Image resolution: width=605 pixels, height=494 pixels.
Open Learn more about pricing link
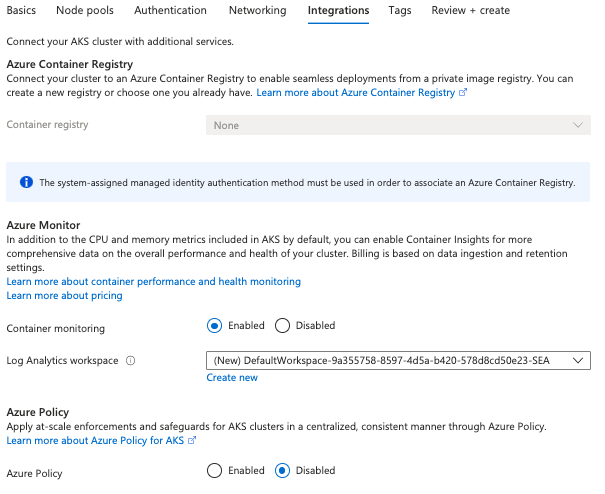(64, 296)
